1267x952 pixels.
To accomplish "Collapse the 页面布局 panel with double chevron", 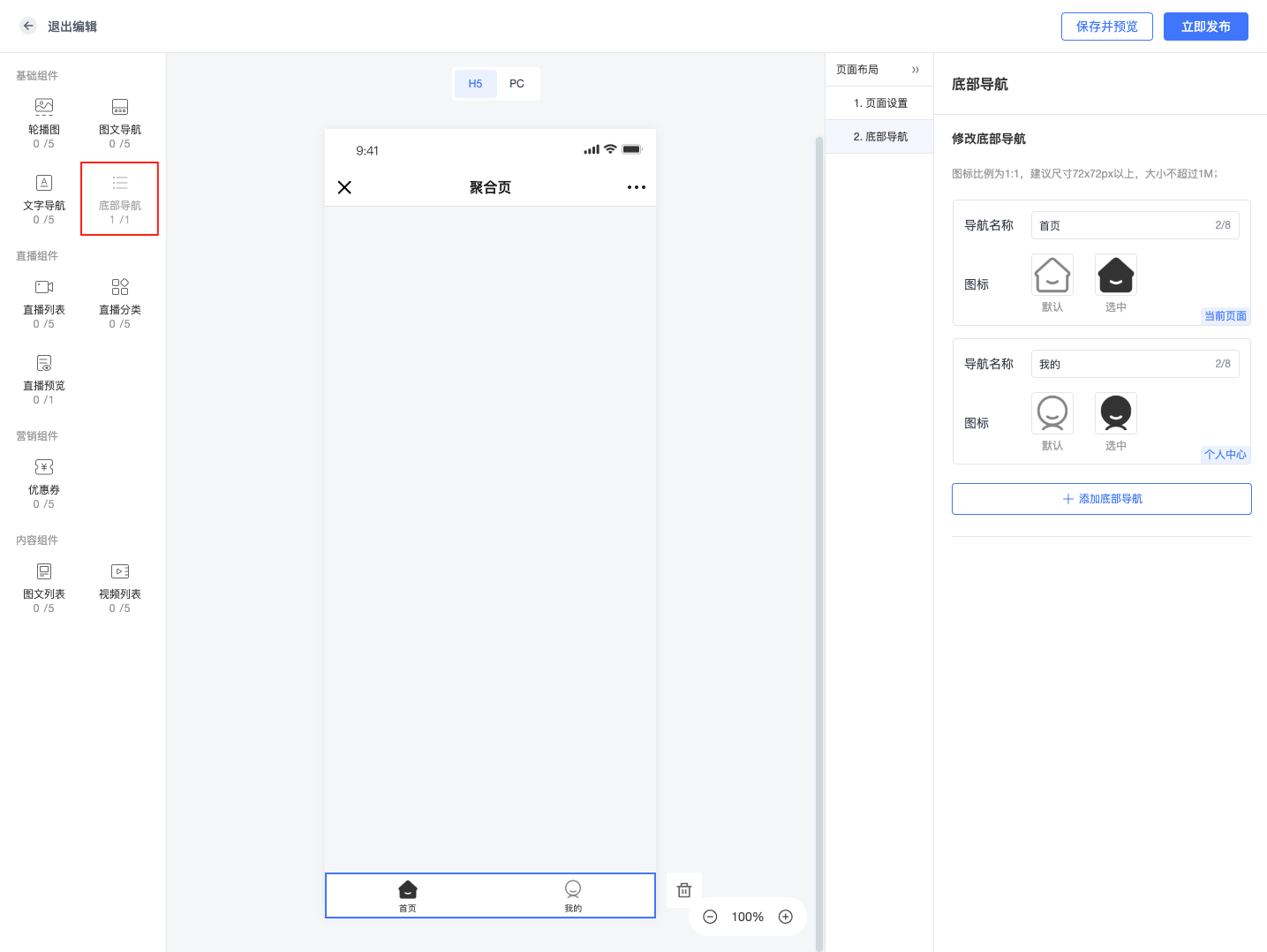I will pos(916,70).
